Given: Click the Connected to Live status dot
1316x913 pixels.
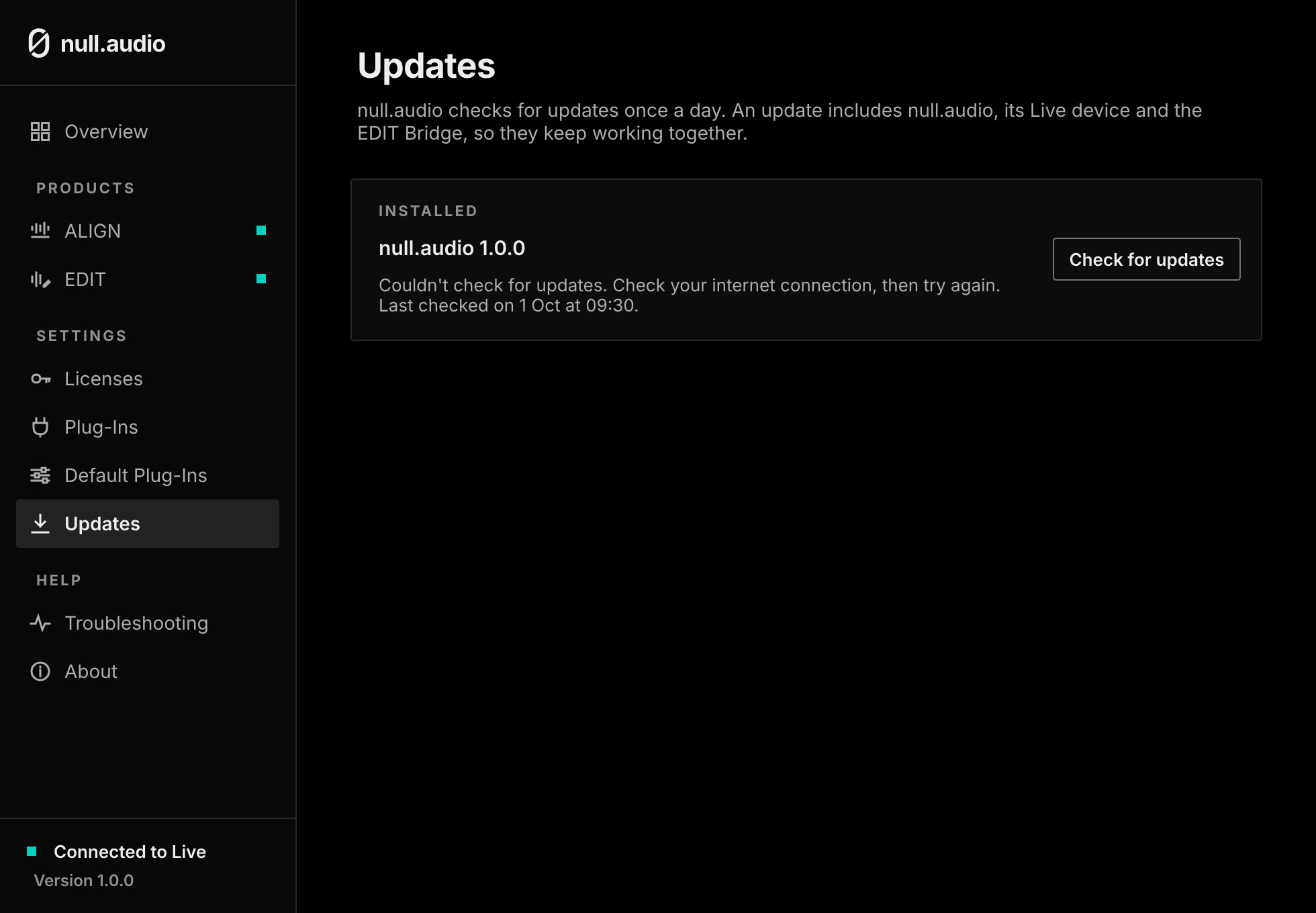Looking at the screenshot, I should pyautogui.click(x=32, y=851).
